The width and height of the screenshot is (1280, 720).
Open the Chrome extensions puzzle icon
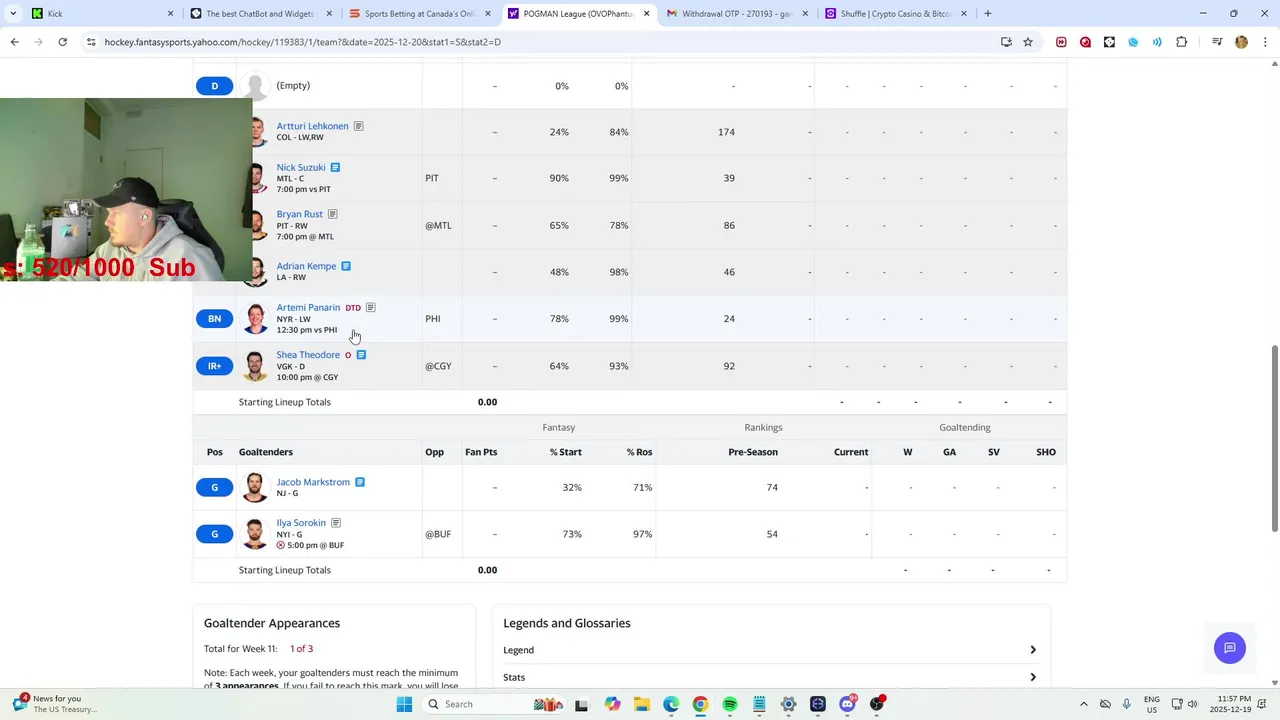[1182, 42]
